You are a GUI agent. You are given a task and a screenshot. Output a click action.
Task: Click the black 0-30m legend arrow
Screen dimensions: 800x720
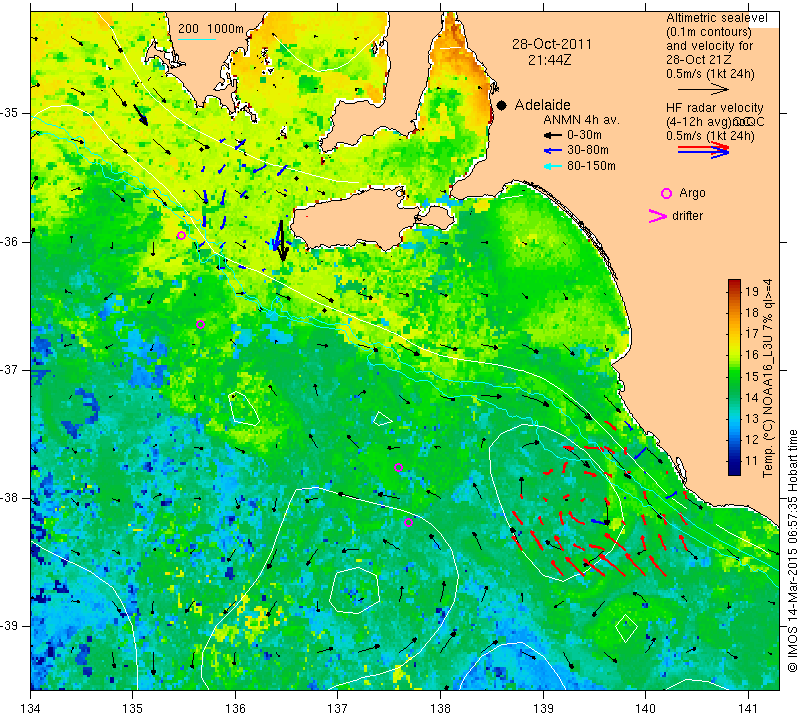point(552,136)
